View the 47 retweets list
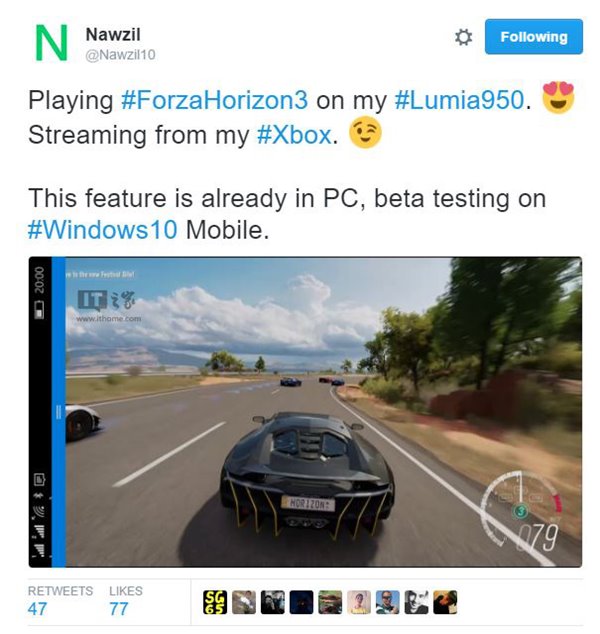Viewport: 600px width, 634px height. click(60, 601)
